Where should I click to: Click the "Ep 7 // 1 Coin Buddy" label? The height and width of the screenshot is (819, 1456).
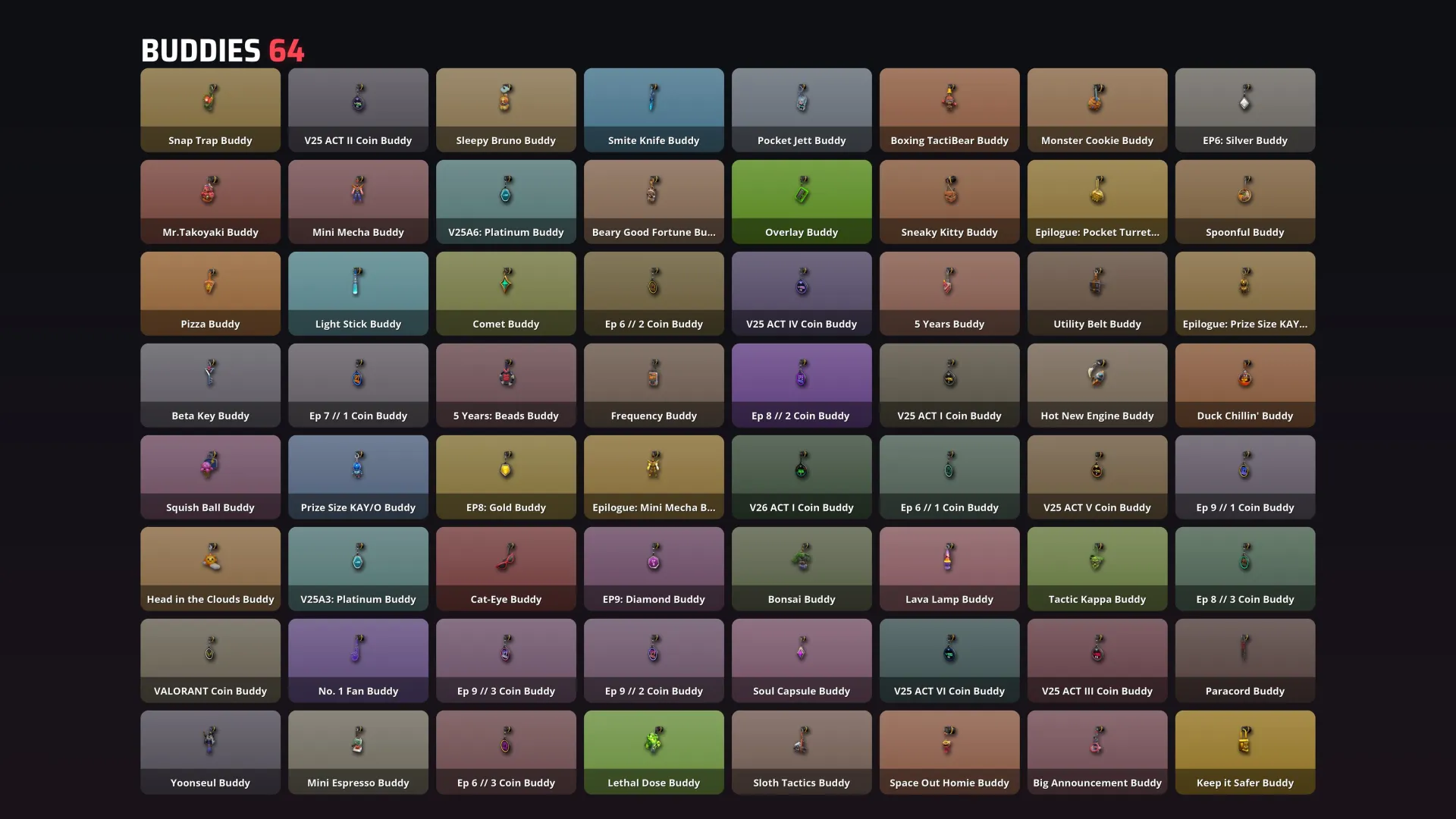coord(358,416)
